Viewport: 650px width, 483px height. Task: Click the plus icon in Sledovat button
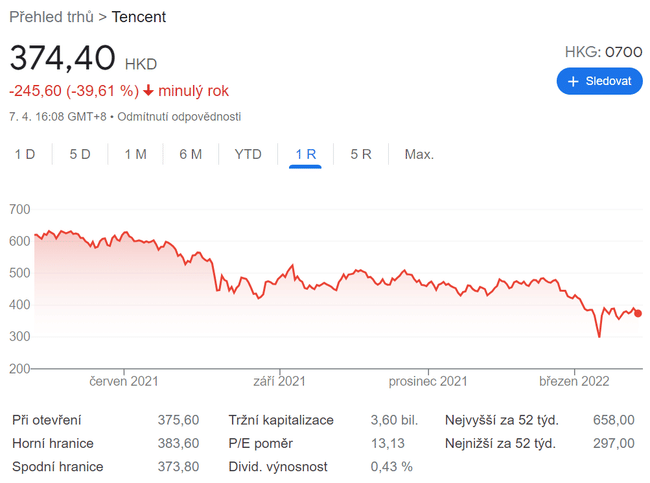[x=573, y=81]
